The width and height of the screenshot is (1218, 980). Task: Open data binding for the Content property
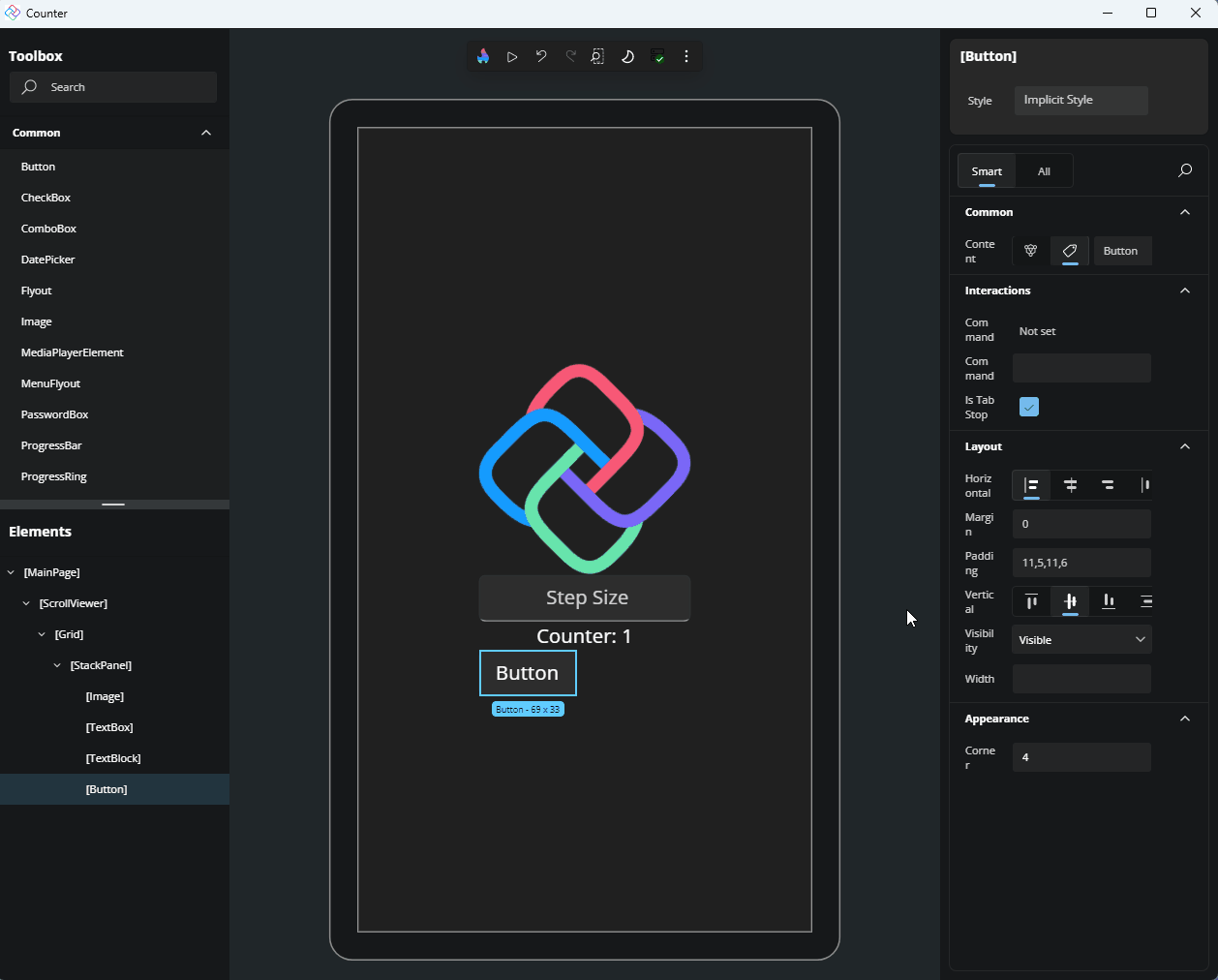pos(1030,251)
